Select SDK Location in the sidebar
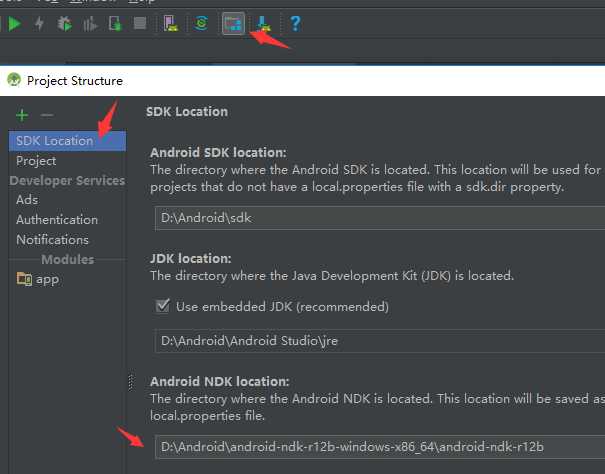This screenshot has width=605, height=474. 67,141
